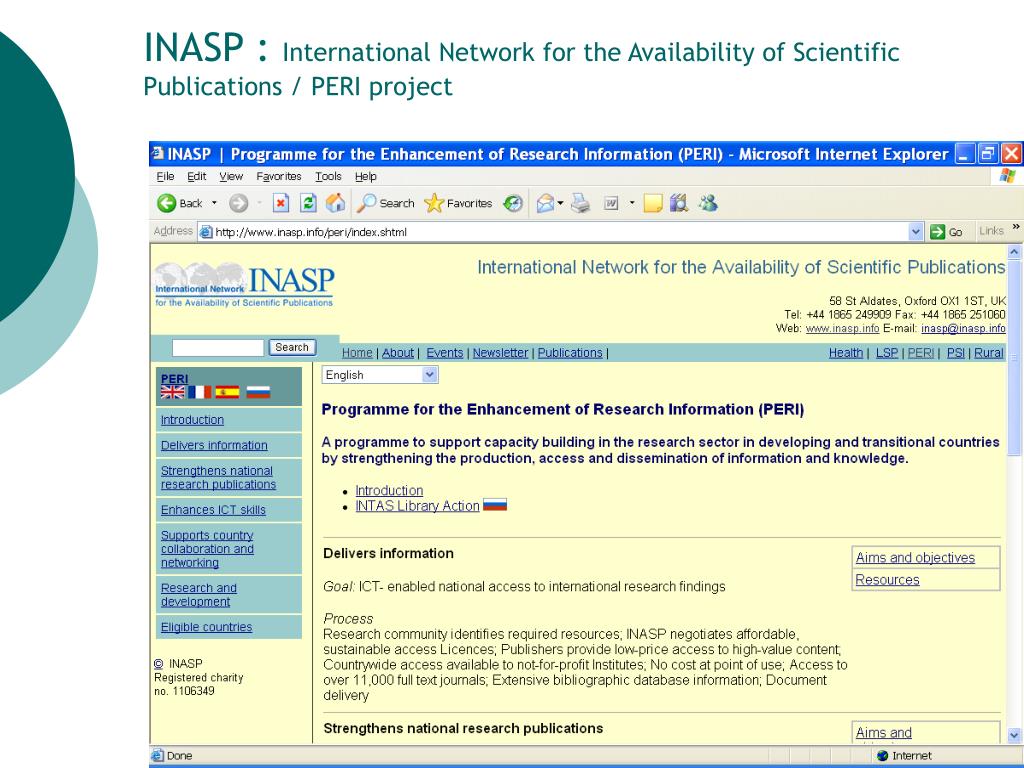
Task: Click the first Aims and objectives link
Action: coord(915,558)
